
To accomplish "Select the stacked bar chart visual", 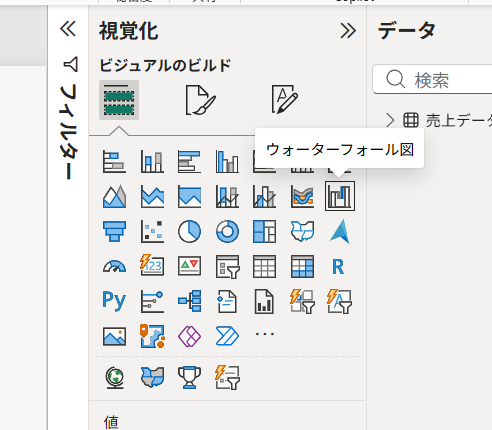I will click(114, 161).
